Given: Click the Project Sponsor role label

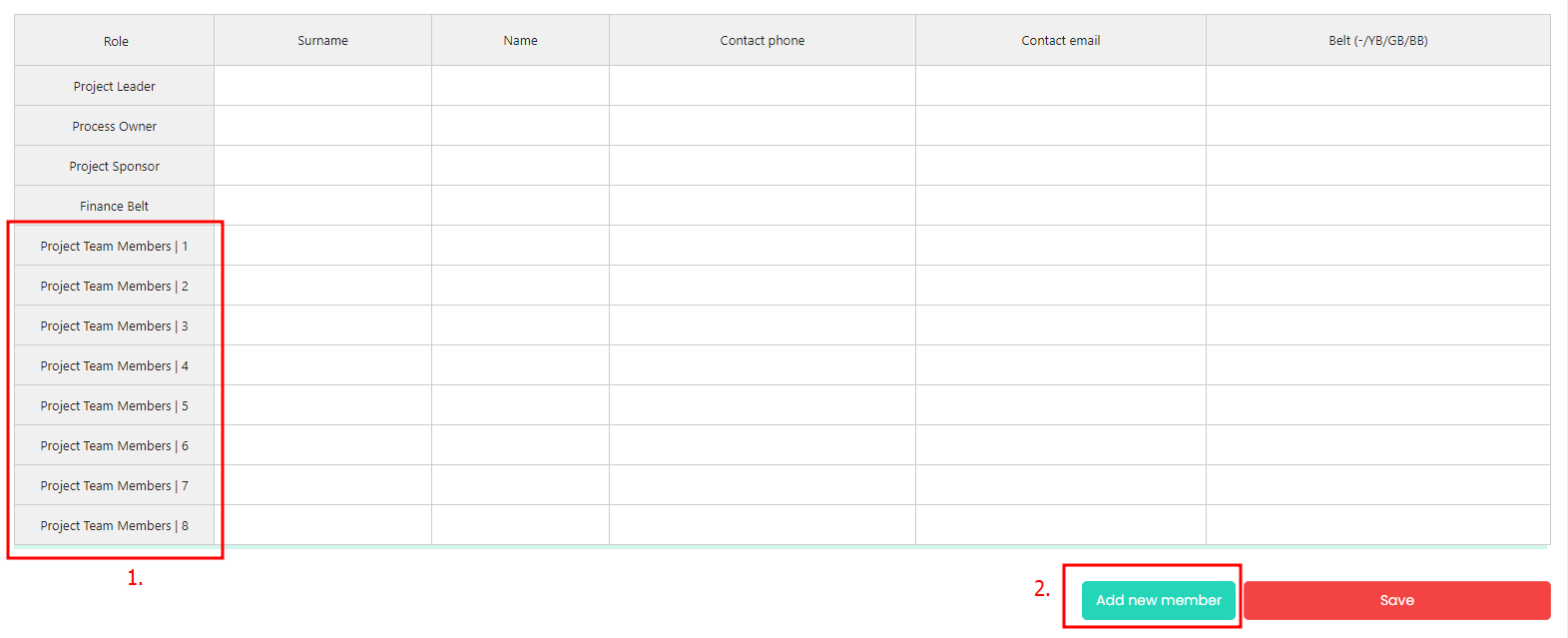Looking at the screenshot, I should coord(115,167).
